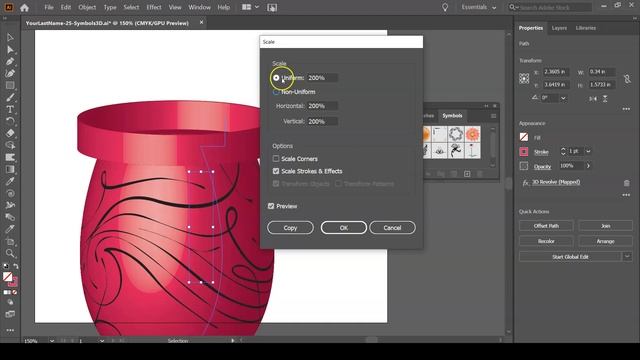Select the Paintbrush tool
The image size is (640, 360).
10,98
